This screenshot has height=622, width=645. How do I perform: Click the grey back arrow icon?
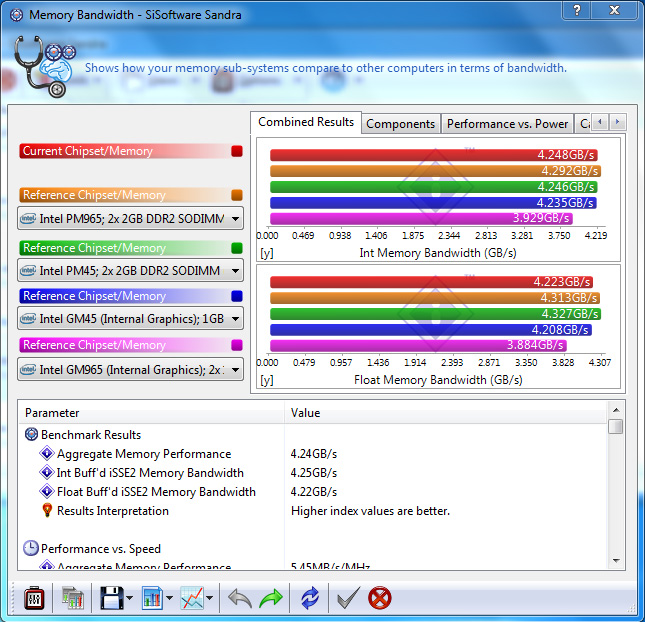coord(240,599)
